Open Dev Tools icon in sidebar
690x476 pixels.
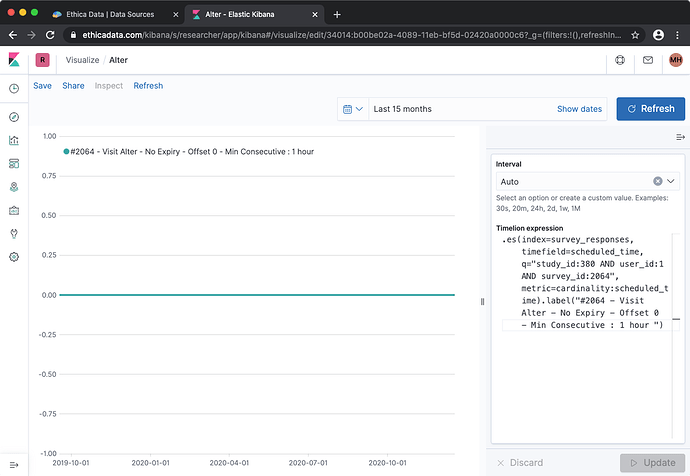click(x=14, y=234)
